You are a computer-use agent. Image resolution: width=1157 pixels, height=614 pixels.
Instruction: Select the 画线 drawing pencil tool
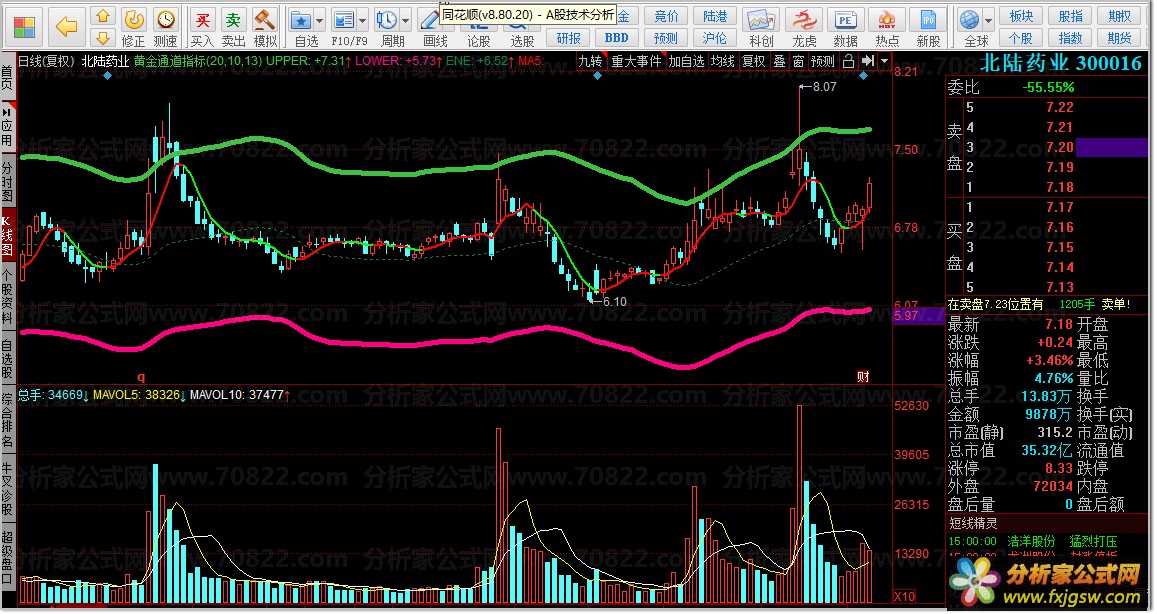(x=431, y=27)
